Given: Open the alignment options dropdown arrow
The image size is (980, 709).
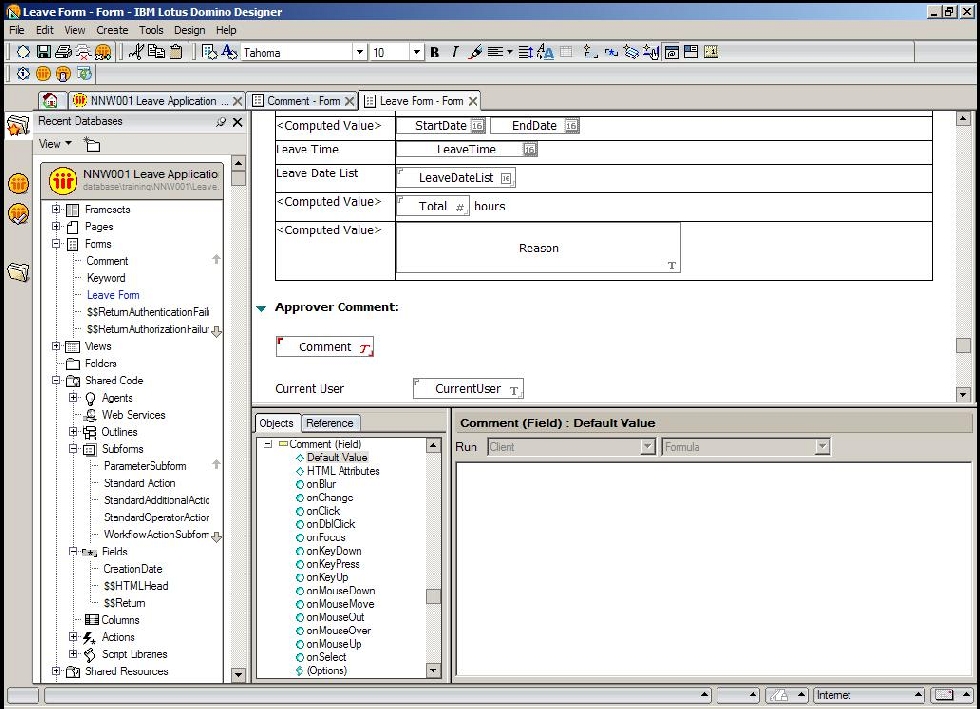Looking at the screenshot, I should 510,53.
